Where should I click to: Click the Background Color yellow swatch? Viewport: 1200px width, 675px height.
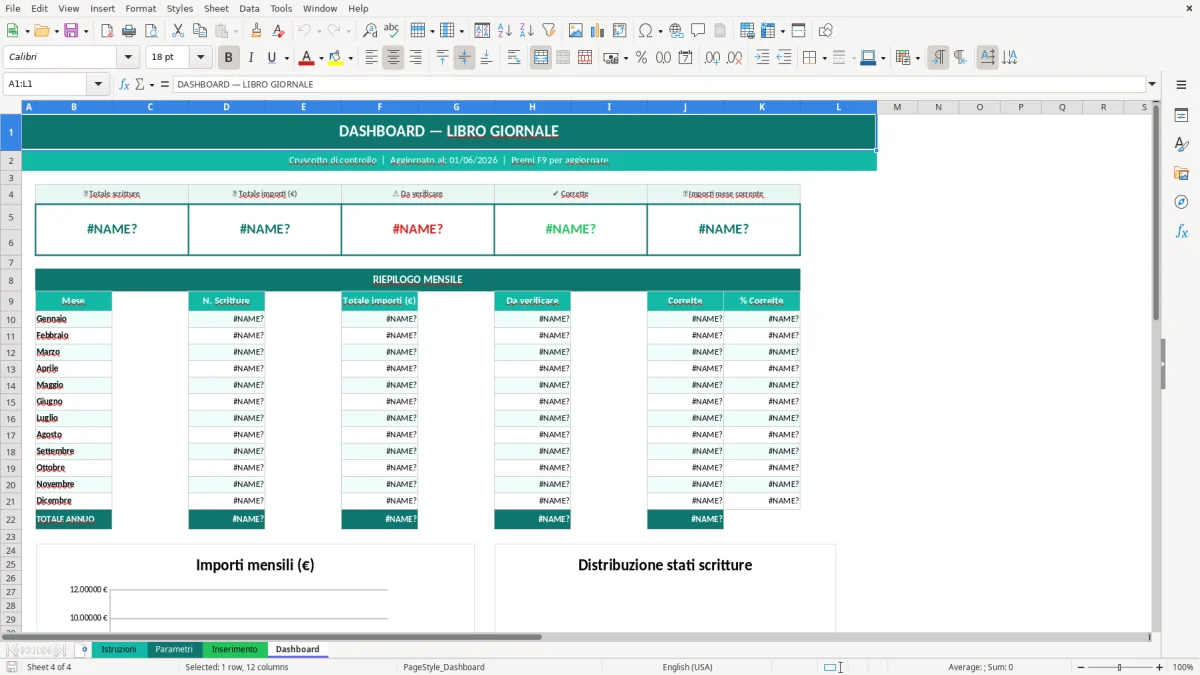[336, 58]
